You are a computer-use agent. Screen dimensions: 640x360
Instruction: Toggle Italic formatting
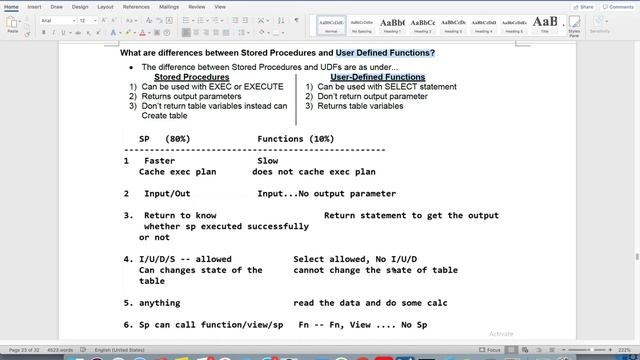tap(53, 33)
